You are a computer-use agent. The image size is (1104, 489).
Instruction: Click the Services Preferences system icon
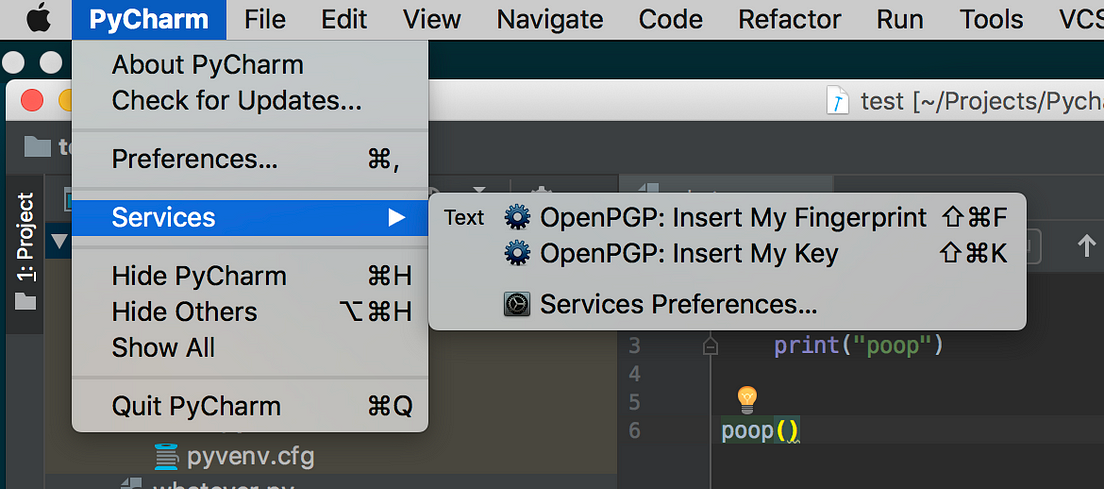tap(518, 305)
